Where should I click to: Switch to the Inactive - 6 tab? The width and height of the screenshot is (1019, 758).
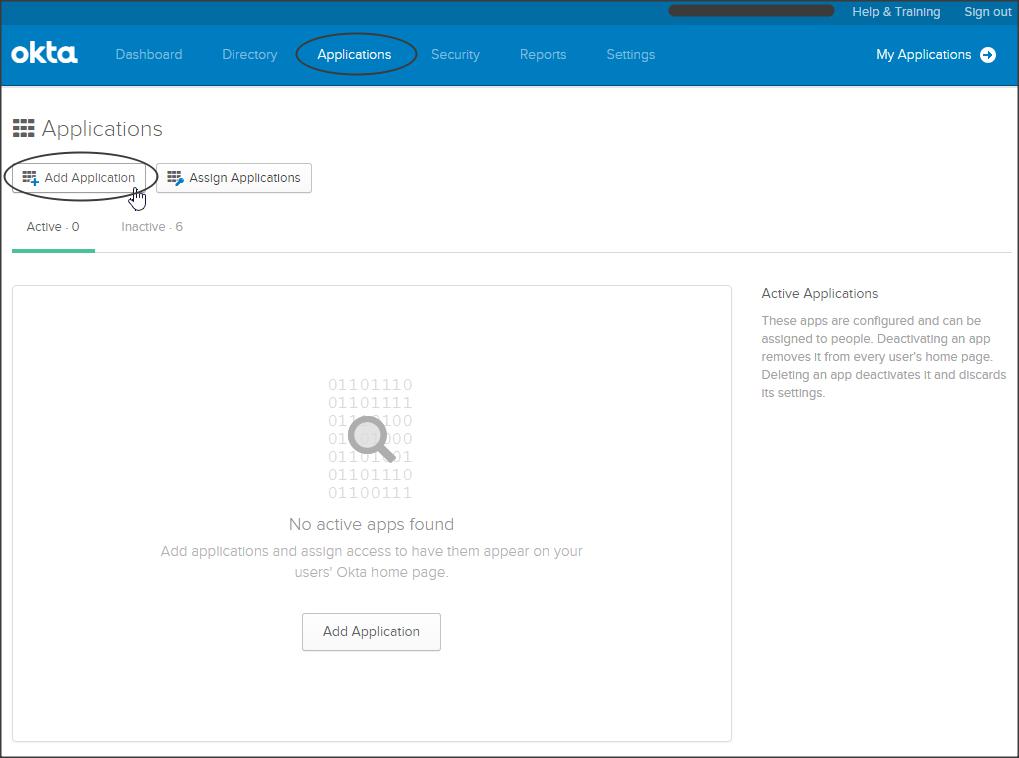152,227
